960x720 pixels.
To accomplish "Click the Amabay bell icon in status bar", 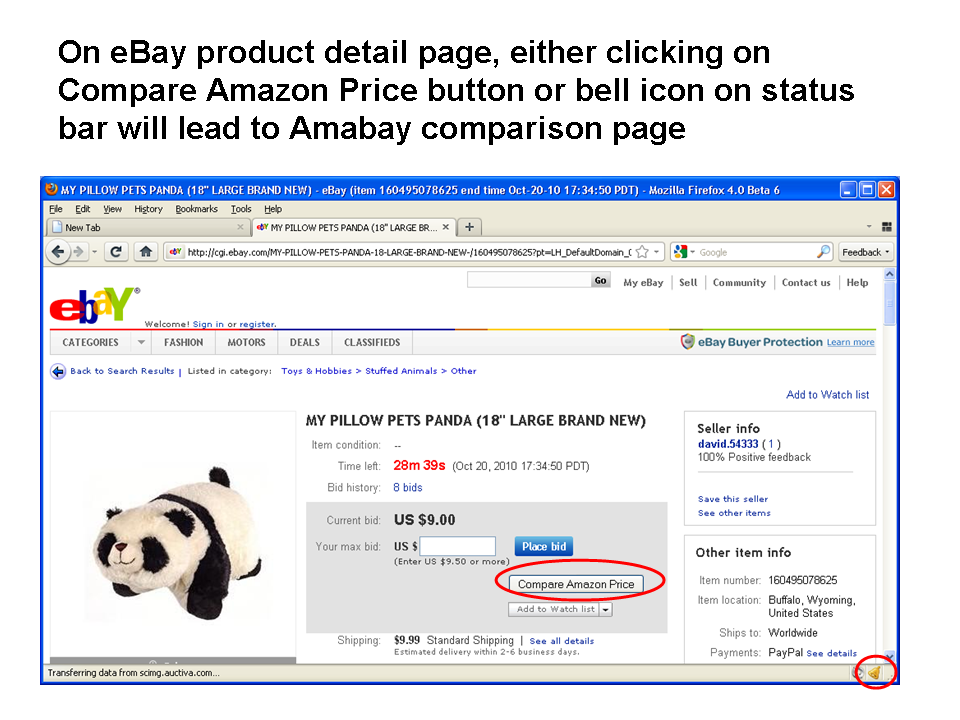I will point(874,673).
